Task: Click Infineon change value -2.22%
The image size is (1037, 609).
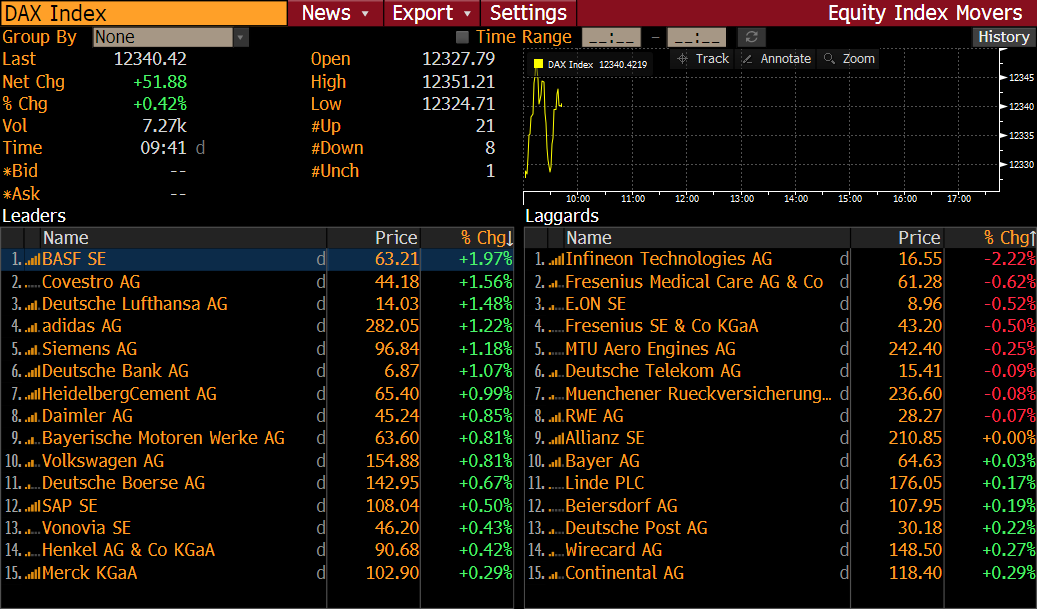Action: (1009, 260)
